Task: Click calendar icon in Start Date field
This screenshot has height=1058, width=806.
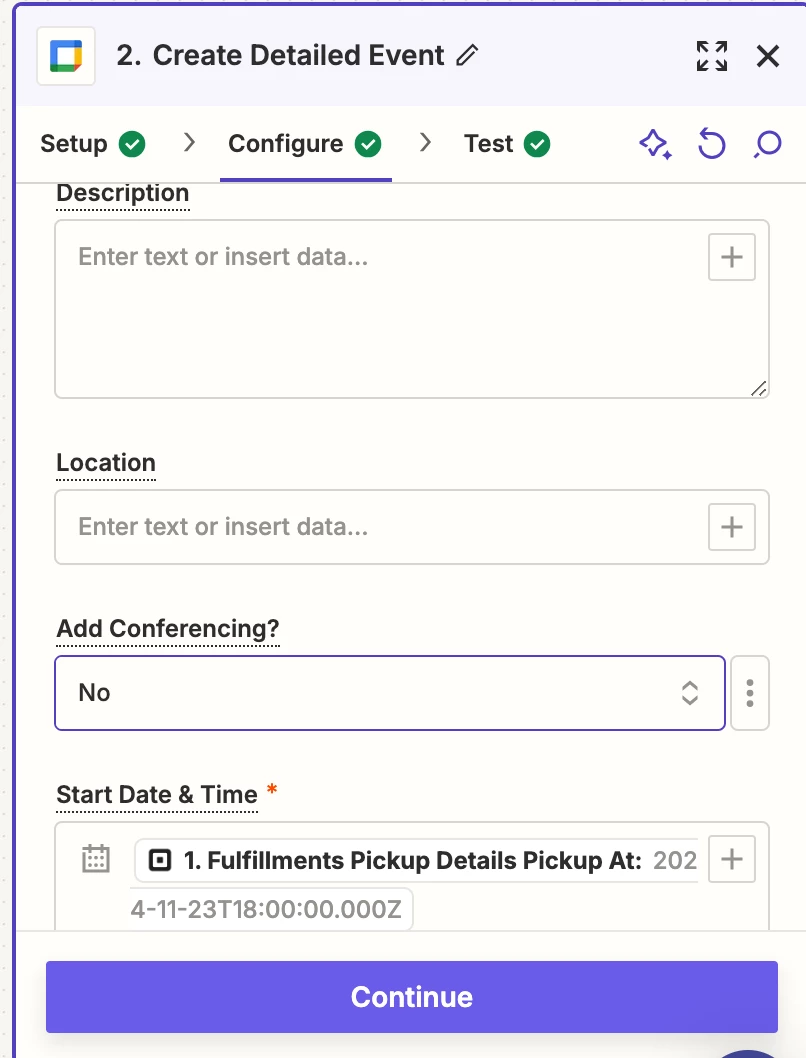Action: [96, 859]
